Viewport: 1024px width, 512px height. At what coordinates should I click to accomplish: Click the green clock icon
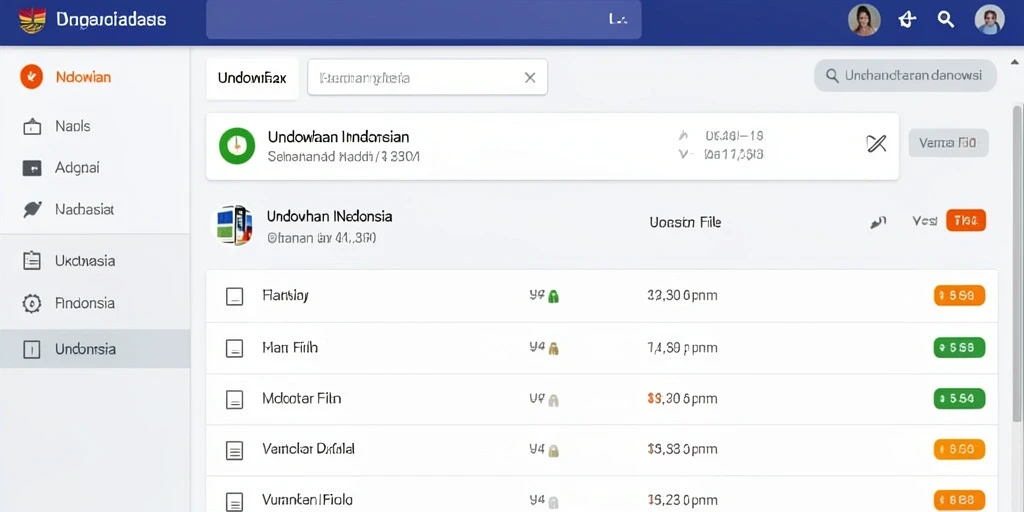[x=236, y=146]
